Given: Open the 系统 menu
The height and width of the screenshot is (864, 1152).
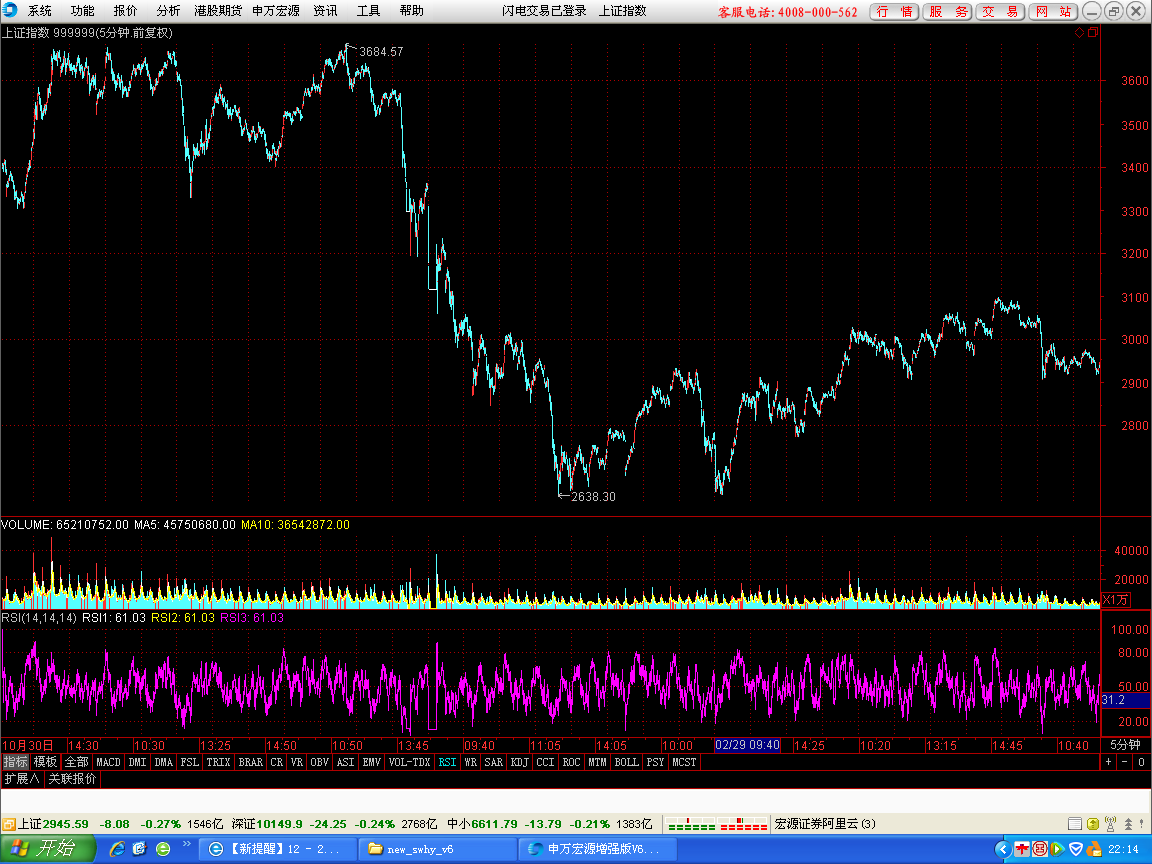Looking at the screenshot, I should (x=40, y=10).
